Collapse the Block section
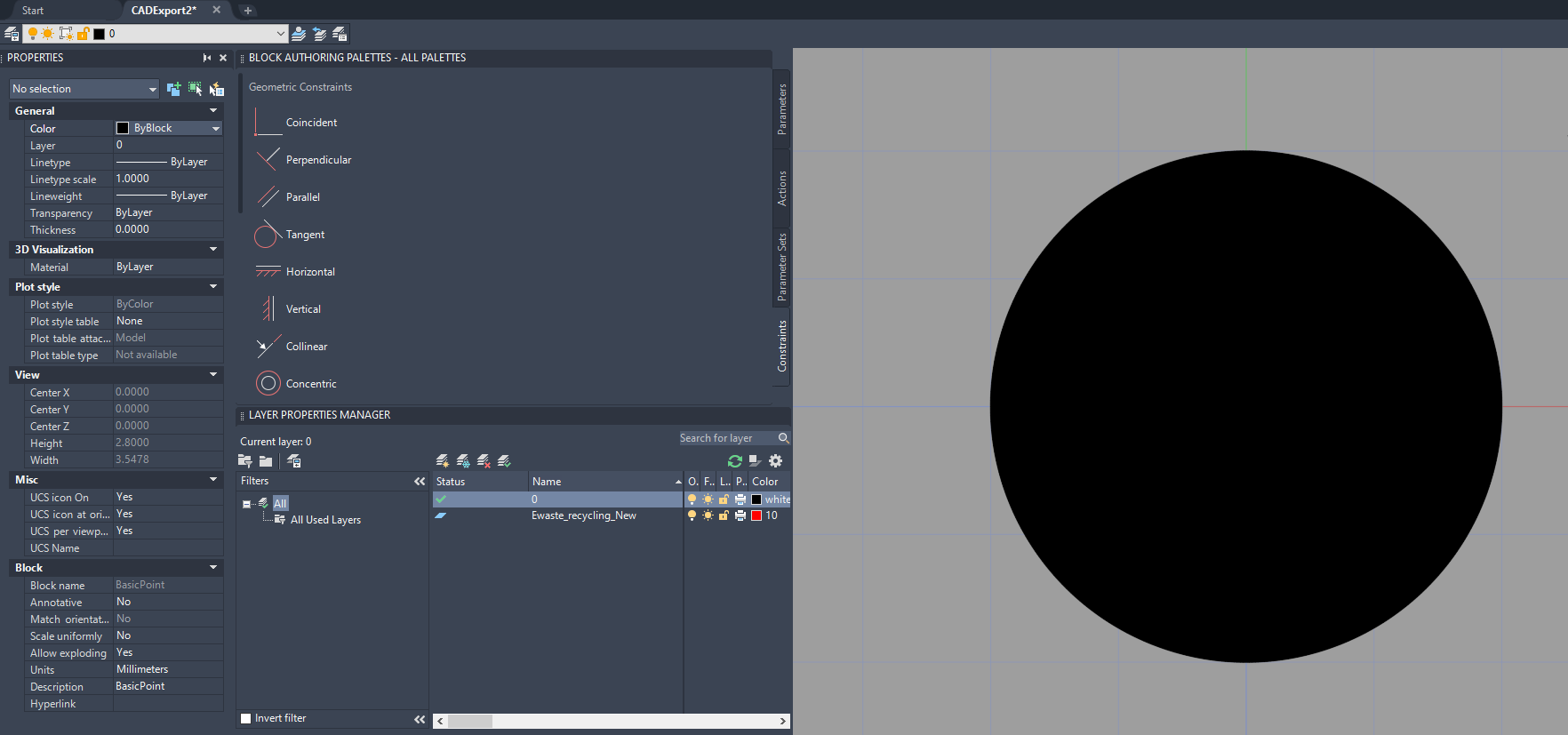The image size is (1568, 735). [213, 568]
